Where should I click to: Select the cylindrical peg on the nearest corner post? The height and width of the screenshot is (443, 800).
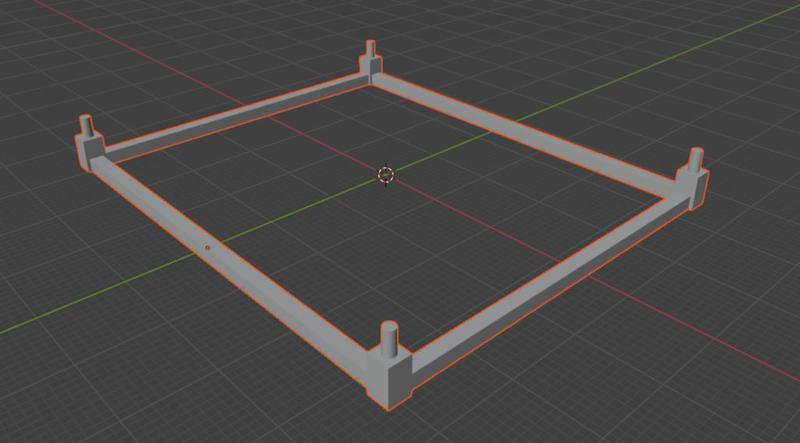[390, 339]
